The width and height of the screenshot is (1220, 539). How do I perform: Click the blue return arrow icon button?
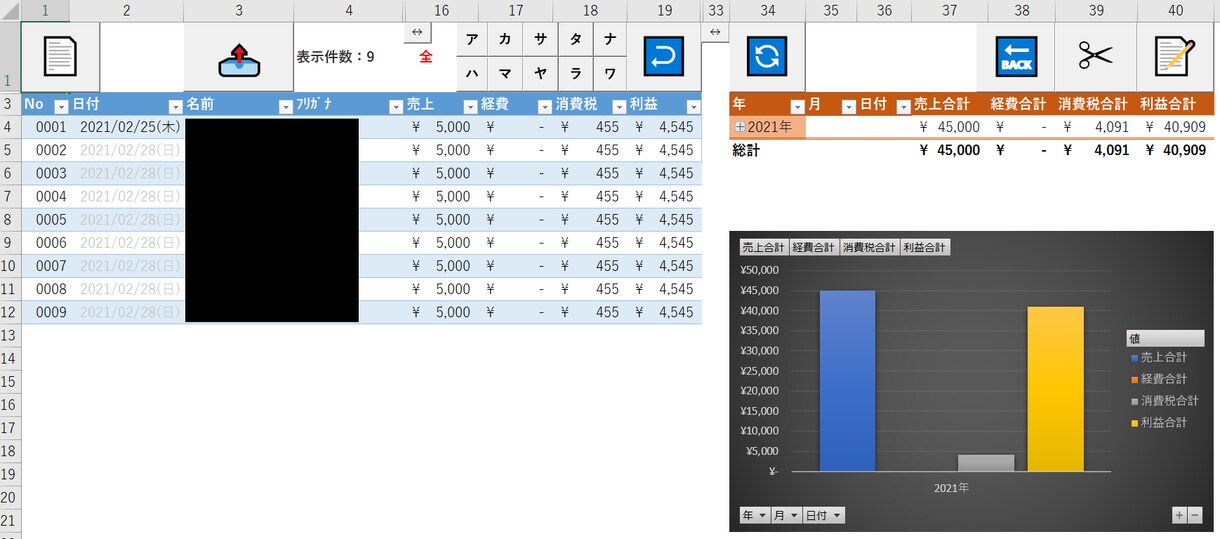(664, 57)
